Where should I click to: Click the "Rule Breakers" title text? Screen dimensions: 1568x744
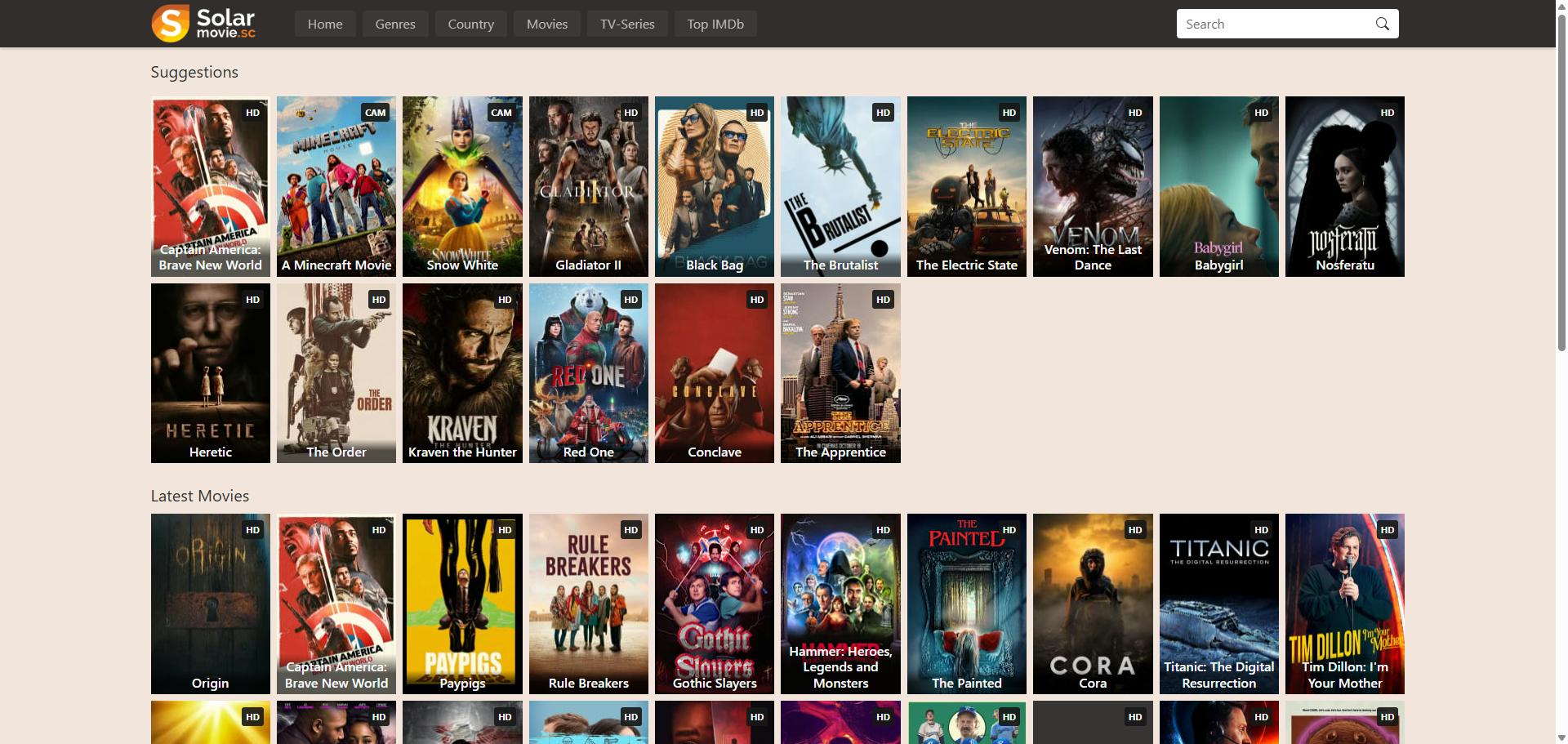pyautogui.click(x=589, y=683)
